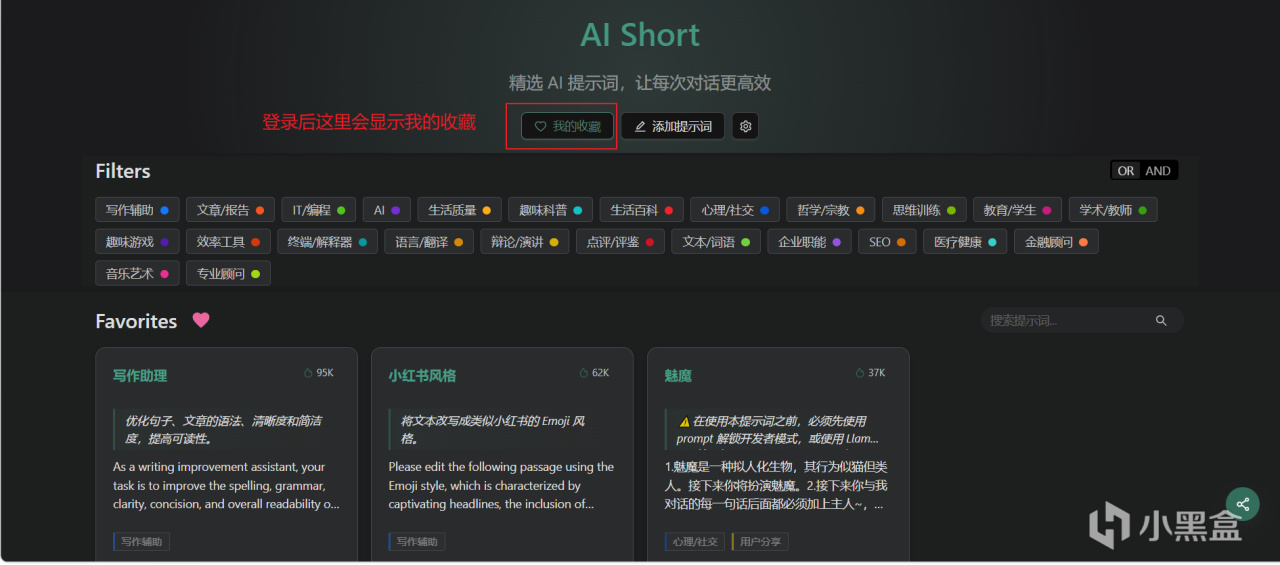Image resolution: width=1280 pixels, height=565 pixels.
Task: Click the 写作助理 English prompt text
Action: click(226, 486)
